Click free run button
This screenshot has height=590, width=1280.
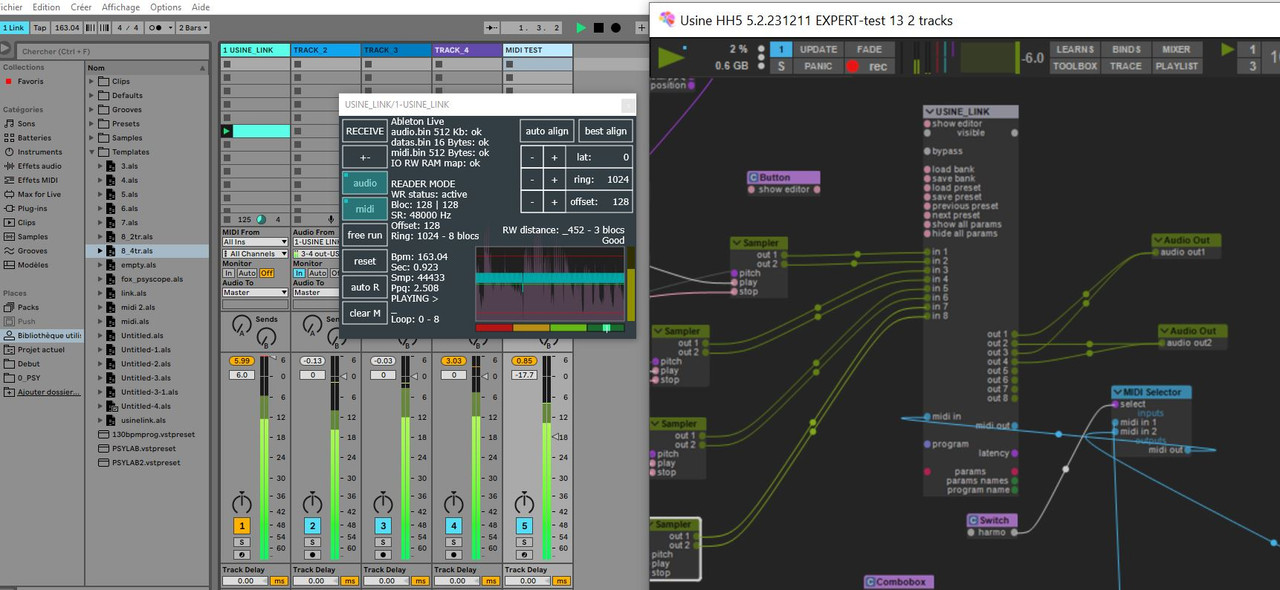(x=365, y=235)
